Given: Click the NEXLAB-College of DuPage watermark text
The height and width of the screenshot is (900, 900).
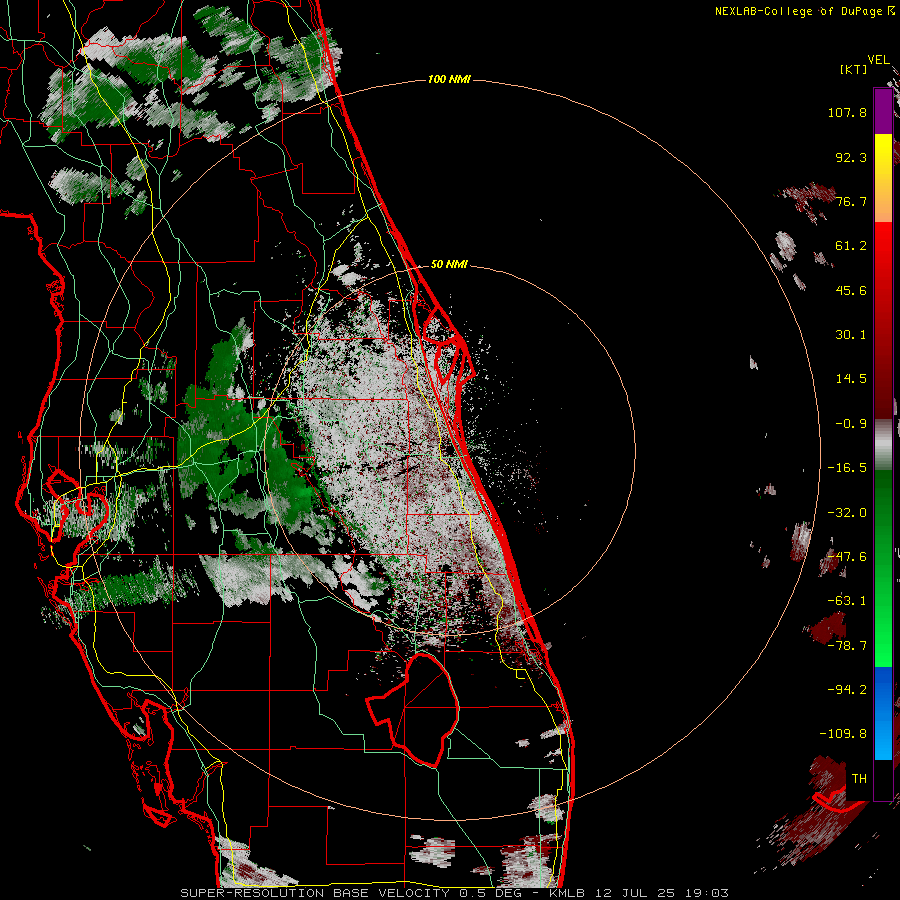Looking at the screenshot, I should [x=804, y=11].
